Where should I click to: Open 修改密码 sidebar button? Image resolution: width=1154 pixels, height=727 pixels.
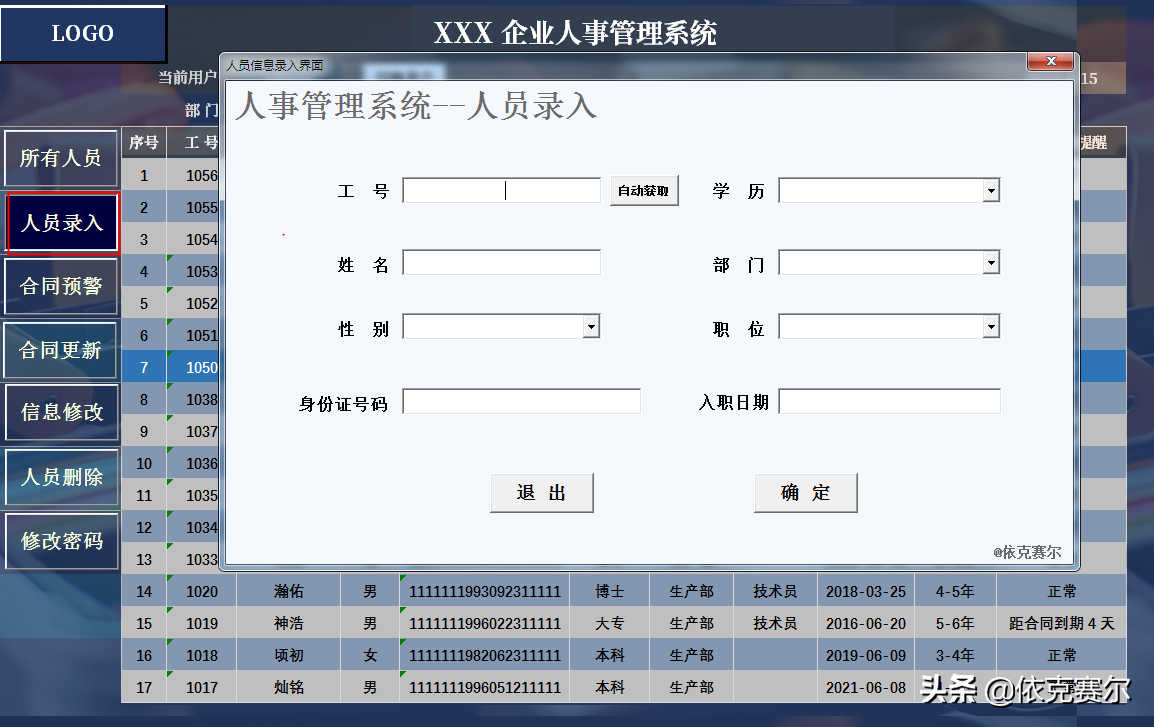[x=61, y=542]
